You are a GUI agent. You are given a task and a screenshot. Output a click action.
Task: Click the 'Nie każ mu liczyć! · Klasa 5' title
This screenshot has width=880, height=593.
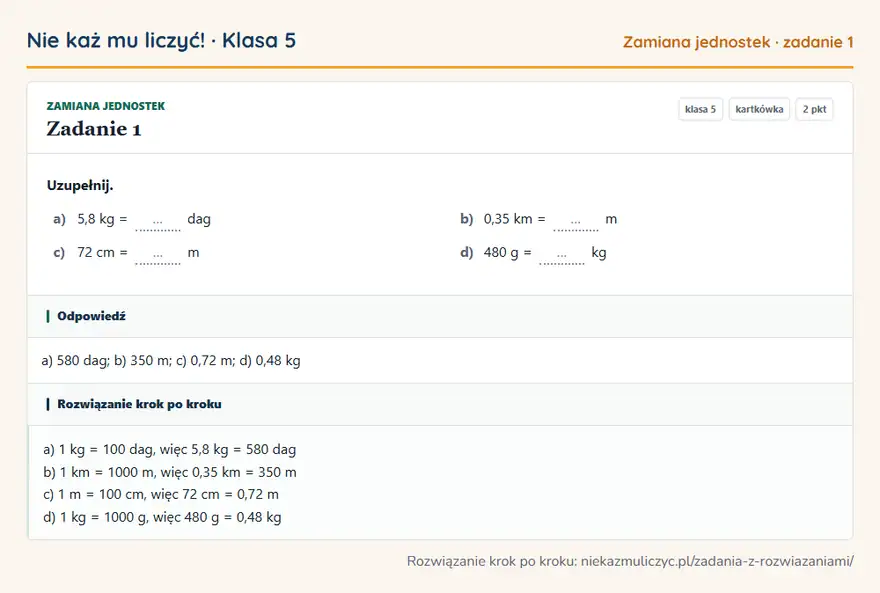coord(161,41)
